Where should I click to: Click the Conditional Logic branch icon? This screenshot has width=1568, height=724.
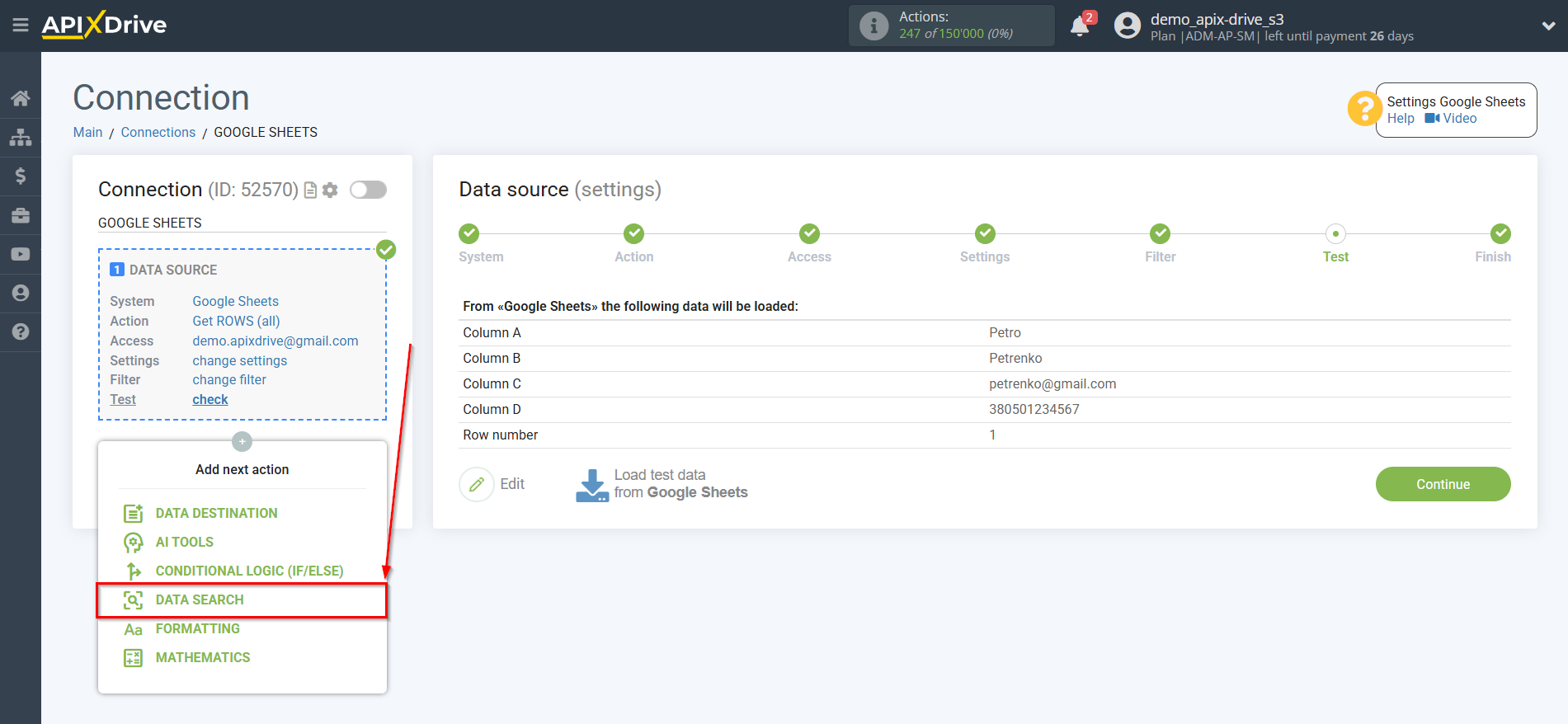tap(133, 571)
